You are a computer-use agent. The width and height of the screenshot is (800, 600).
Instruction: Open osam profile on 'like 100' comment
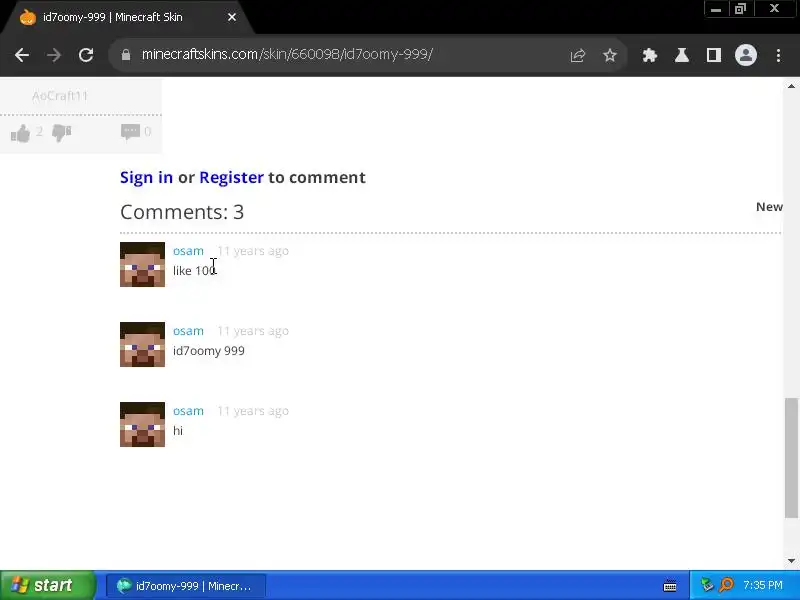(188, 251)
